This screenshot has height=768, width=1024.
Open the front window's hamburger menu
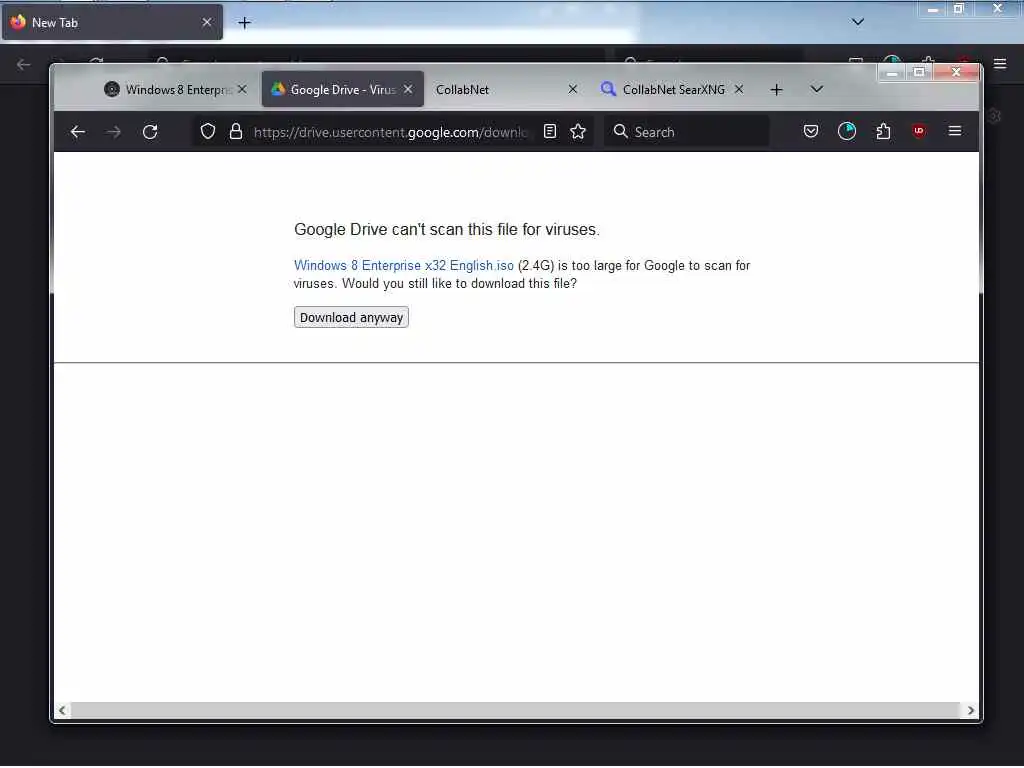coord(955,131)
